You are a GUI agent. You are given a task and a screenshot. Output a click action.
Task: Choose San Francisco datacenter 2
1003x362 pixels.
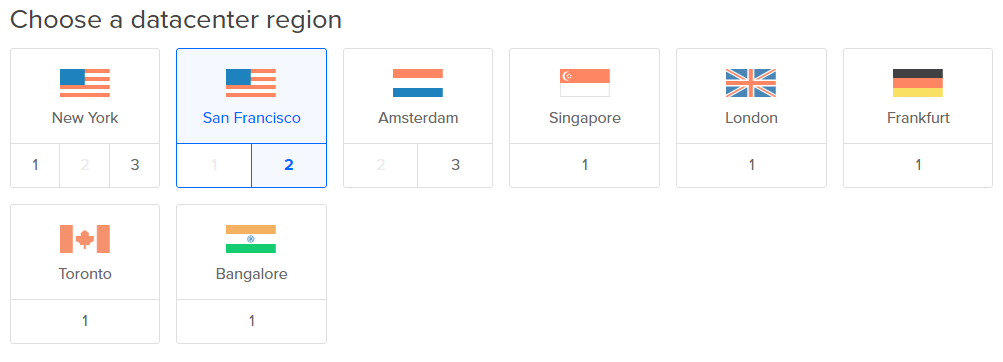tap(288, 165)
